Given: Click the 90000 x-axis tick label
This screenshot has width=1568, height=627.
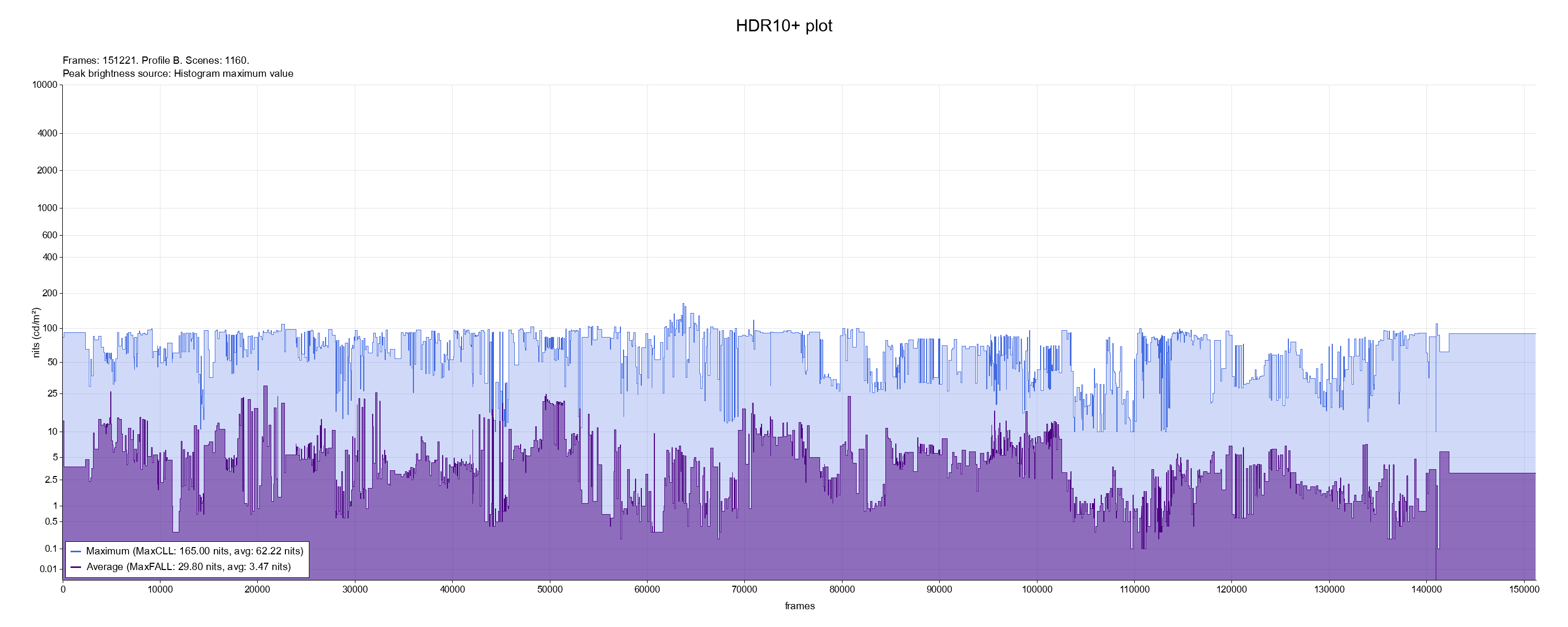Looking at the screenshot, I should coord(939,589).
